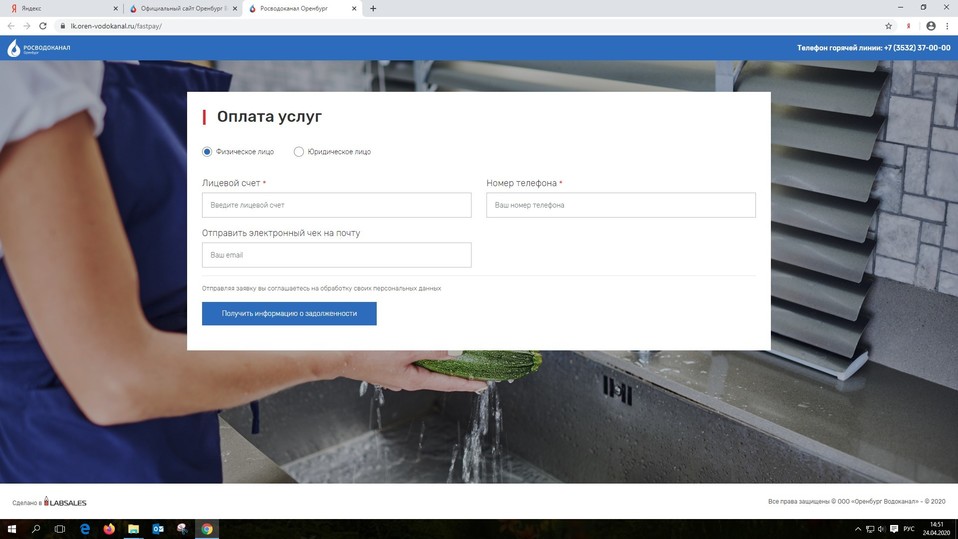
Task: Click the Лицевой счет input field
Action: click(x=337, y=205)
